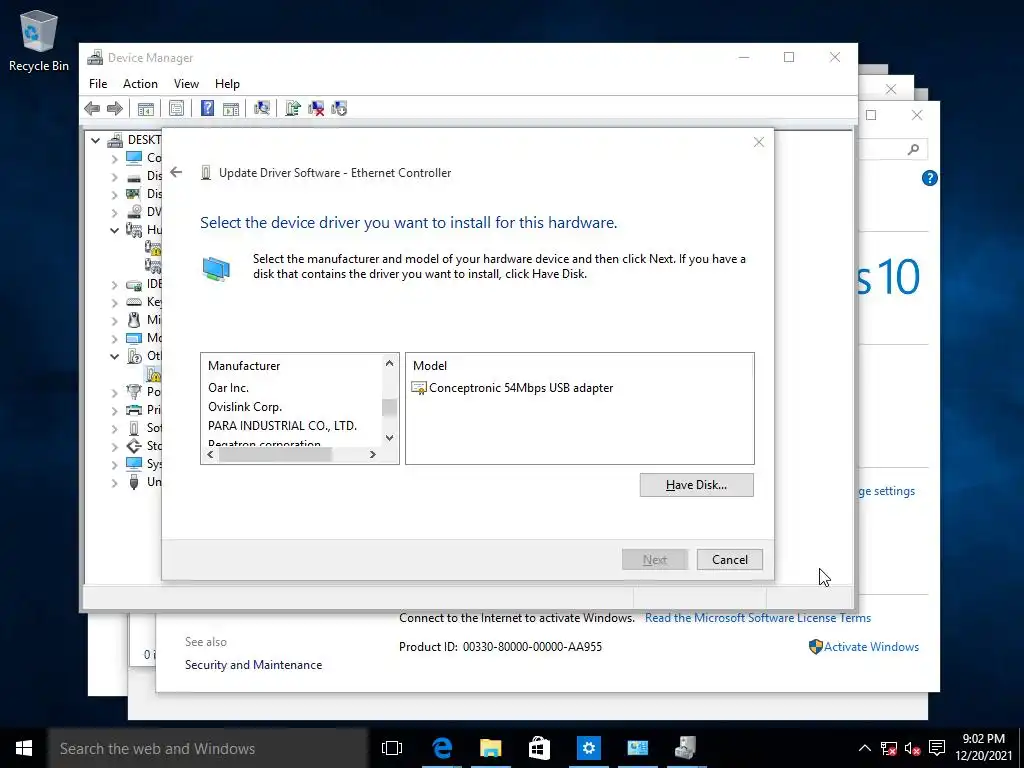Viewport: 1024px width, 768px height.
Task: Toggle the show/hide action pane toolbar icon
Action: tap(231, 108)
